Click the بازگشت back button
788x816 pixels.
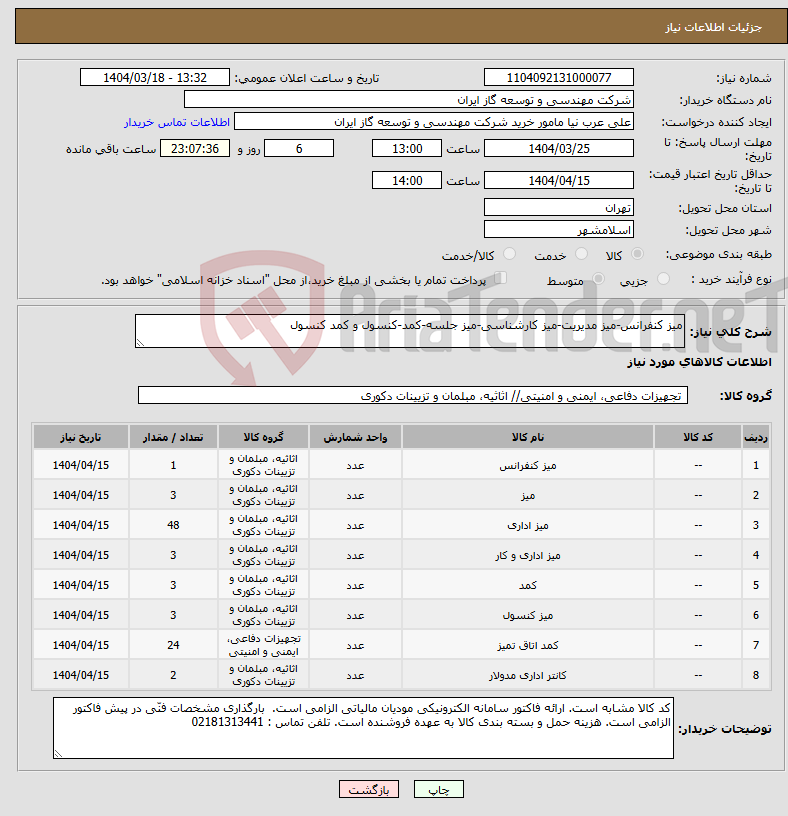(368, 789)
